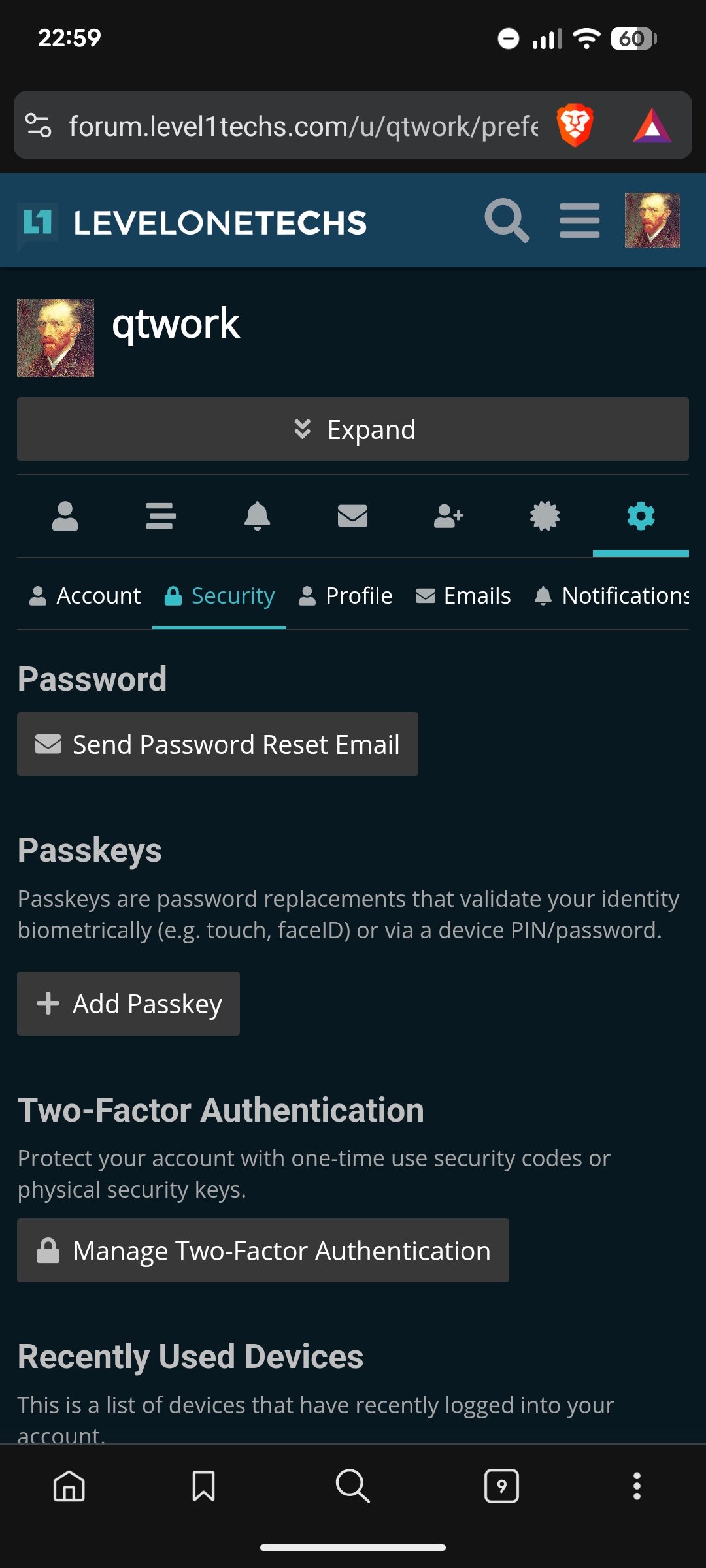The image size is (706, 1568).
Task: Click Manage Two-Factor Authentication button
Action: 263,1250
